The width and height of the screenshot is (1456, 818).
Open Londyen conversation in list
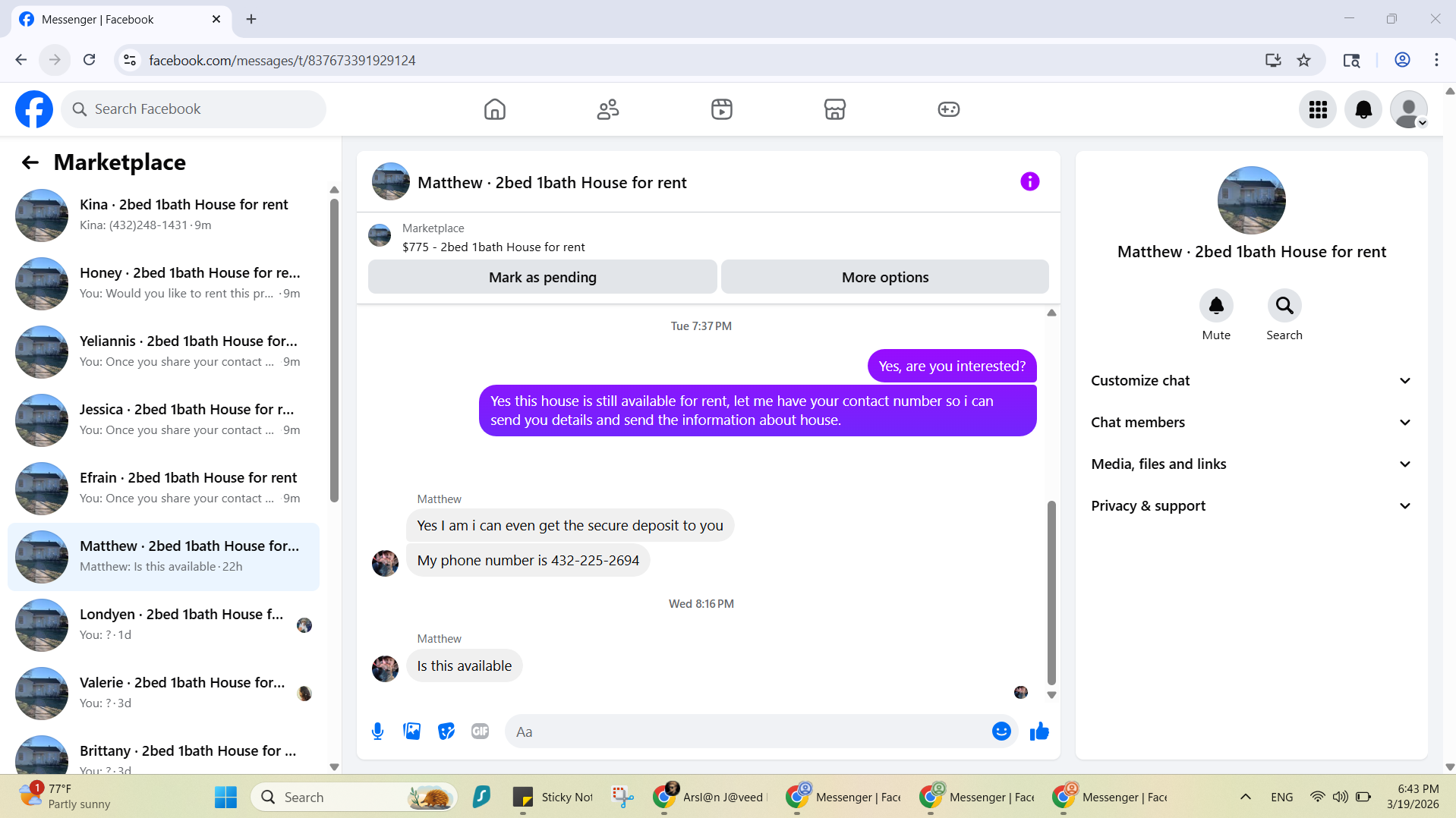163,625
